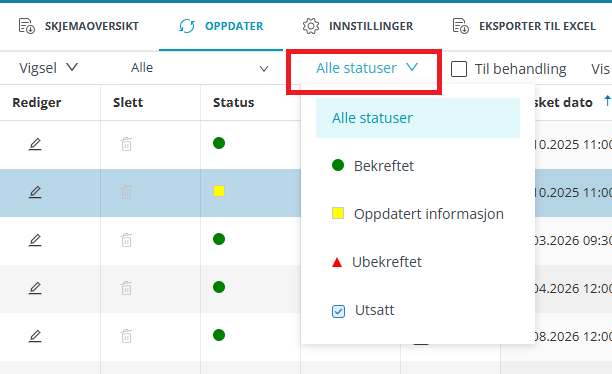612x374 pixels.
Task: Select the 03.2026 09:30 date cell
Action: [573, 240]
